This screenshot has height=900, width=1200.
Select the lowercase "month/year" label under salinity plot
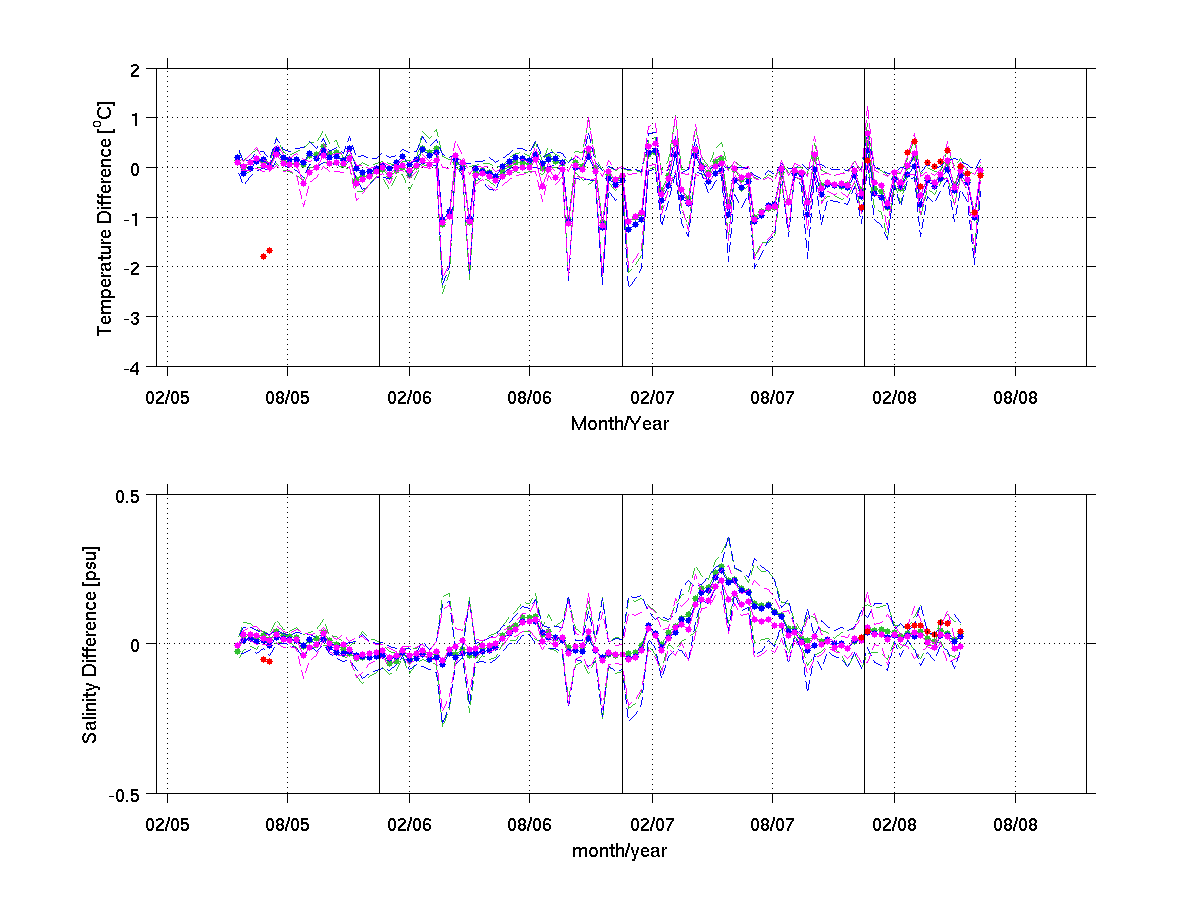point(620,851)
